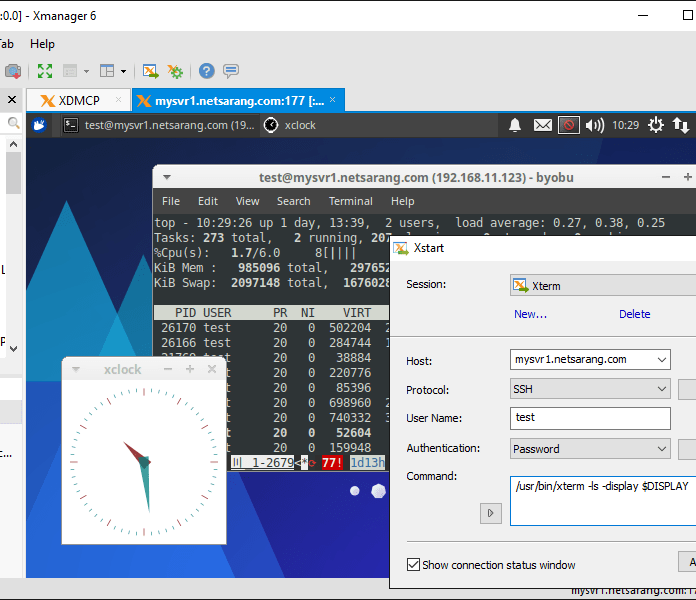
Task: Select the xclock taskbar entry
Action: click(x=290, y=125)
